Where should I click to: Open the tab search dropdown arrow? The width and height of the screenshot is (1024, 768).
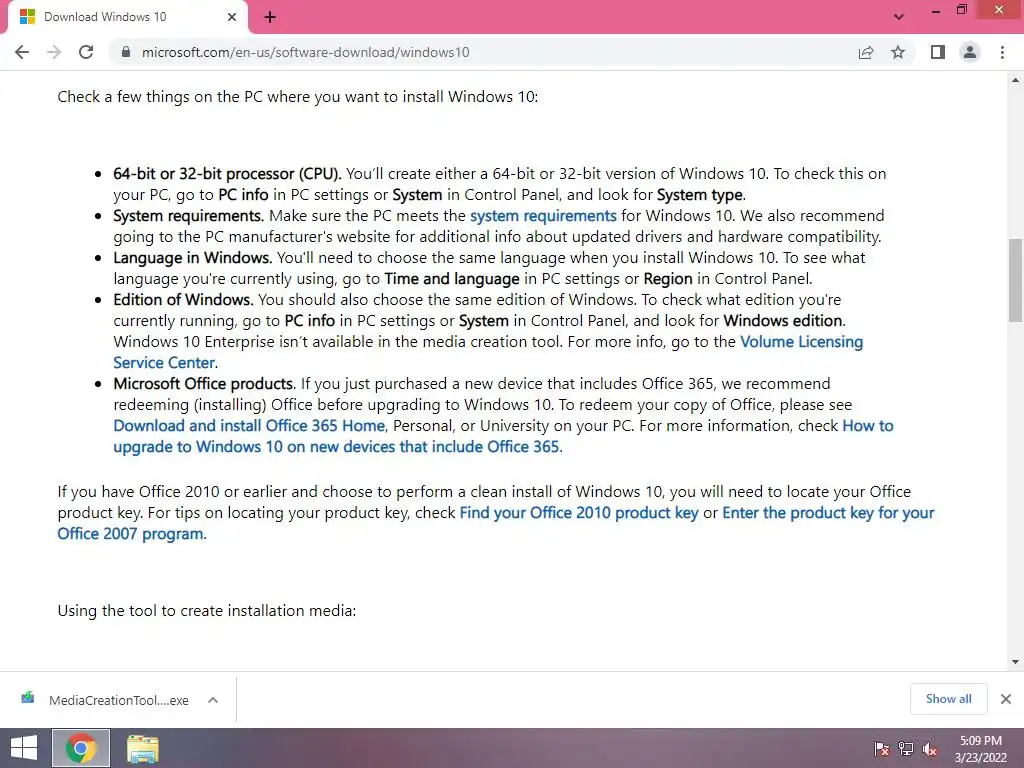899,17
